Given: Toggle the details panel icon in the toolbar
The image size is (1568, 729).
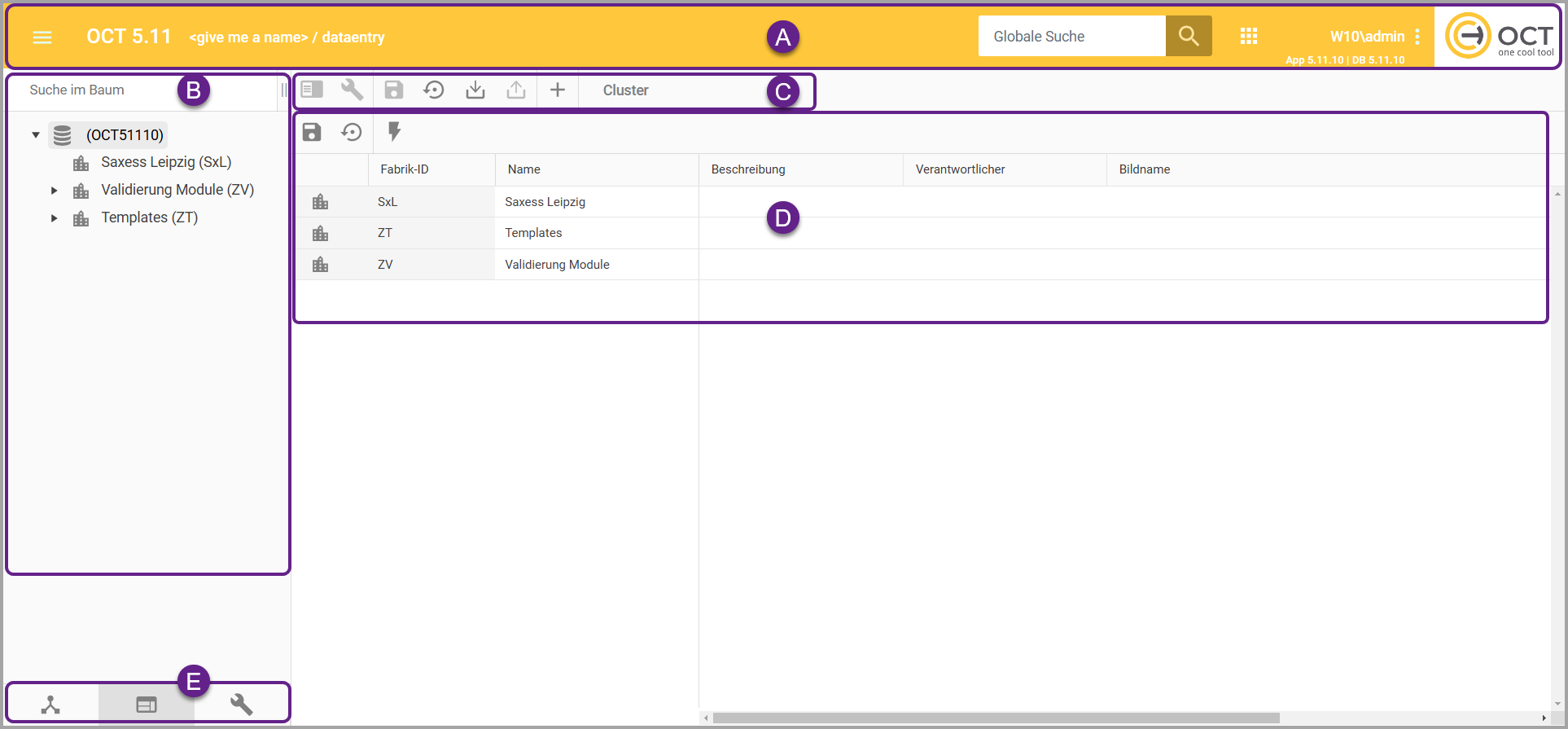Looking at the screenshot, I should 312,90.
